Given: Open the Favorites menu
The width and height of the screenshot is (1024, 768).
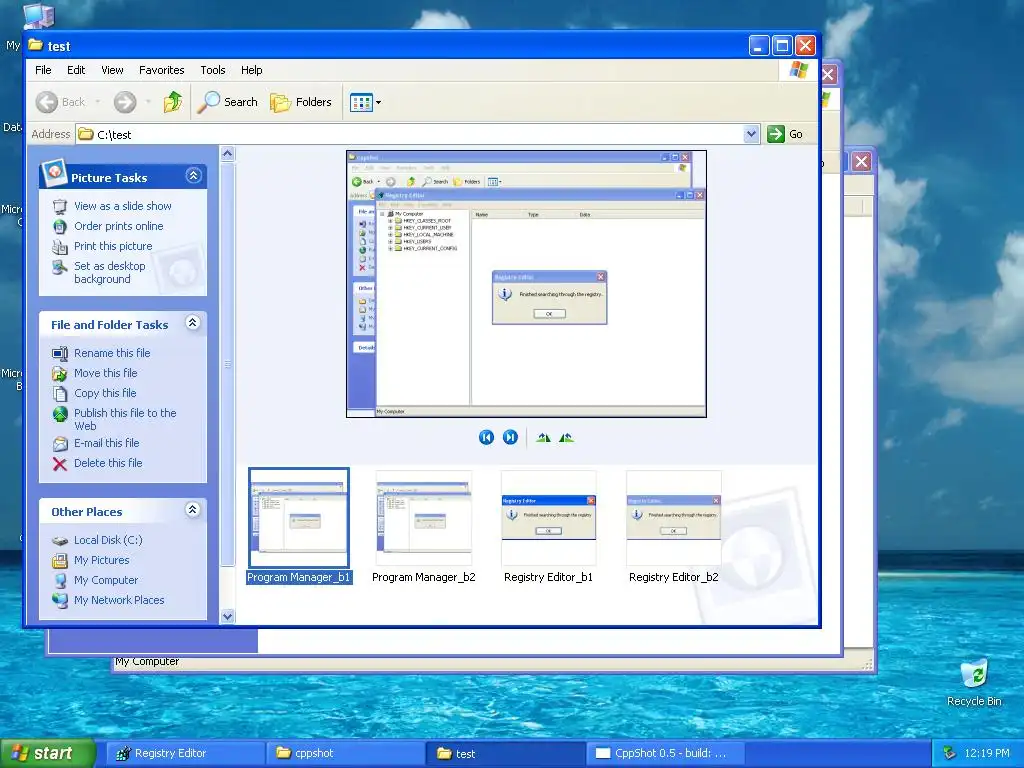Looking at the screenshot, I should [x=161, y=70].
